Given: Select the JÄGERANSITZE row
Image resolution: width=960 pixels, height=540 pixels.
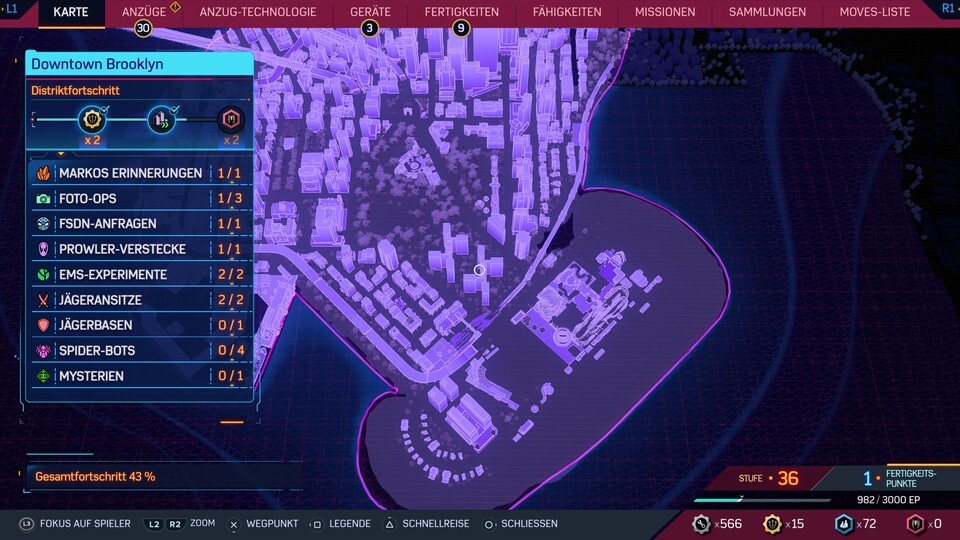Looking at the screenshot, I should point(140,300).
